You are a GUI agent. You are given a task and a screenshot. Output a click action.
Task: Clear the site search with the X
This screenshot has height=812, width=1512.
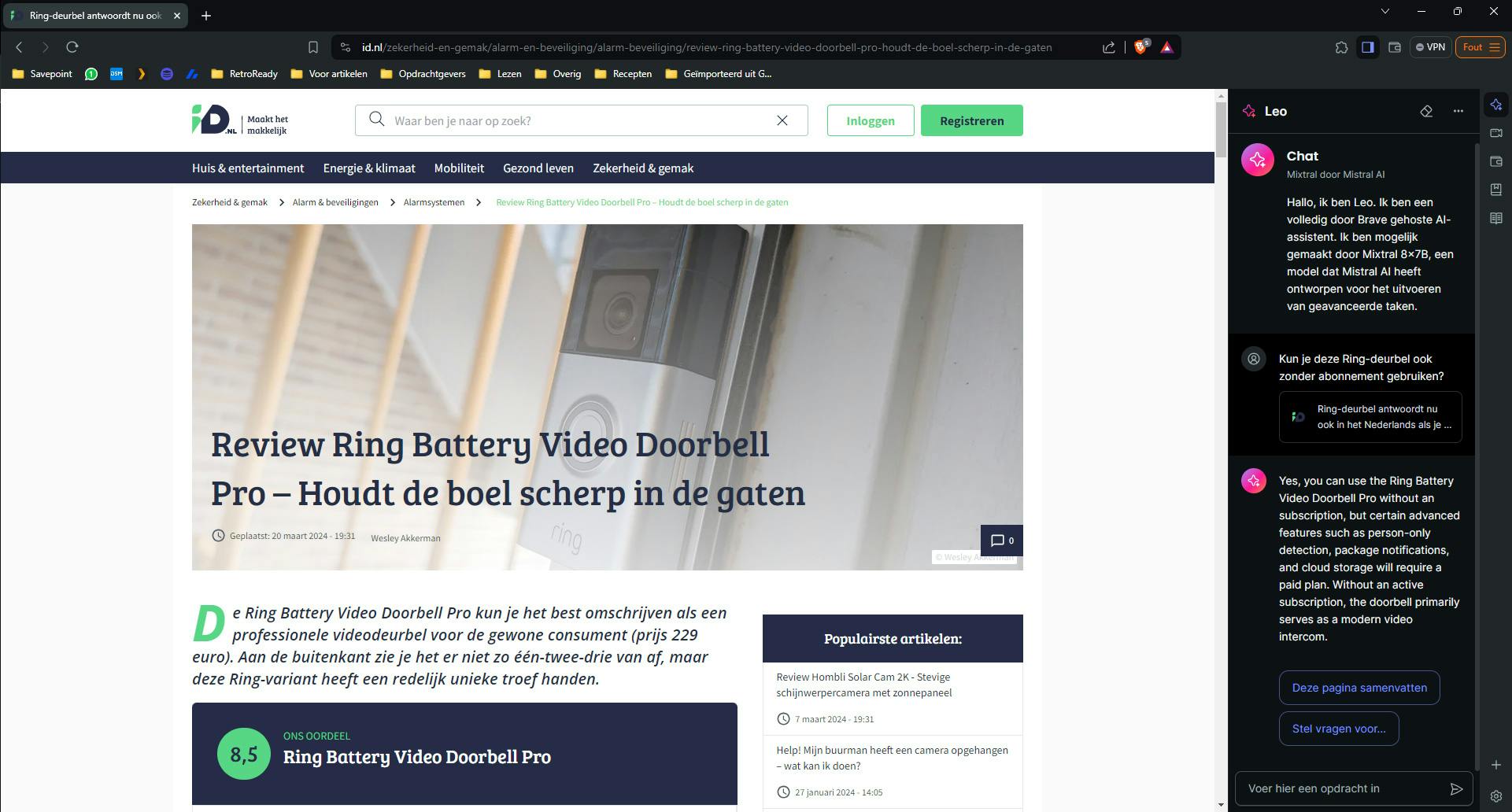pos(782,120)
